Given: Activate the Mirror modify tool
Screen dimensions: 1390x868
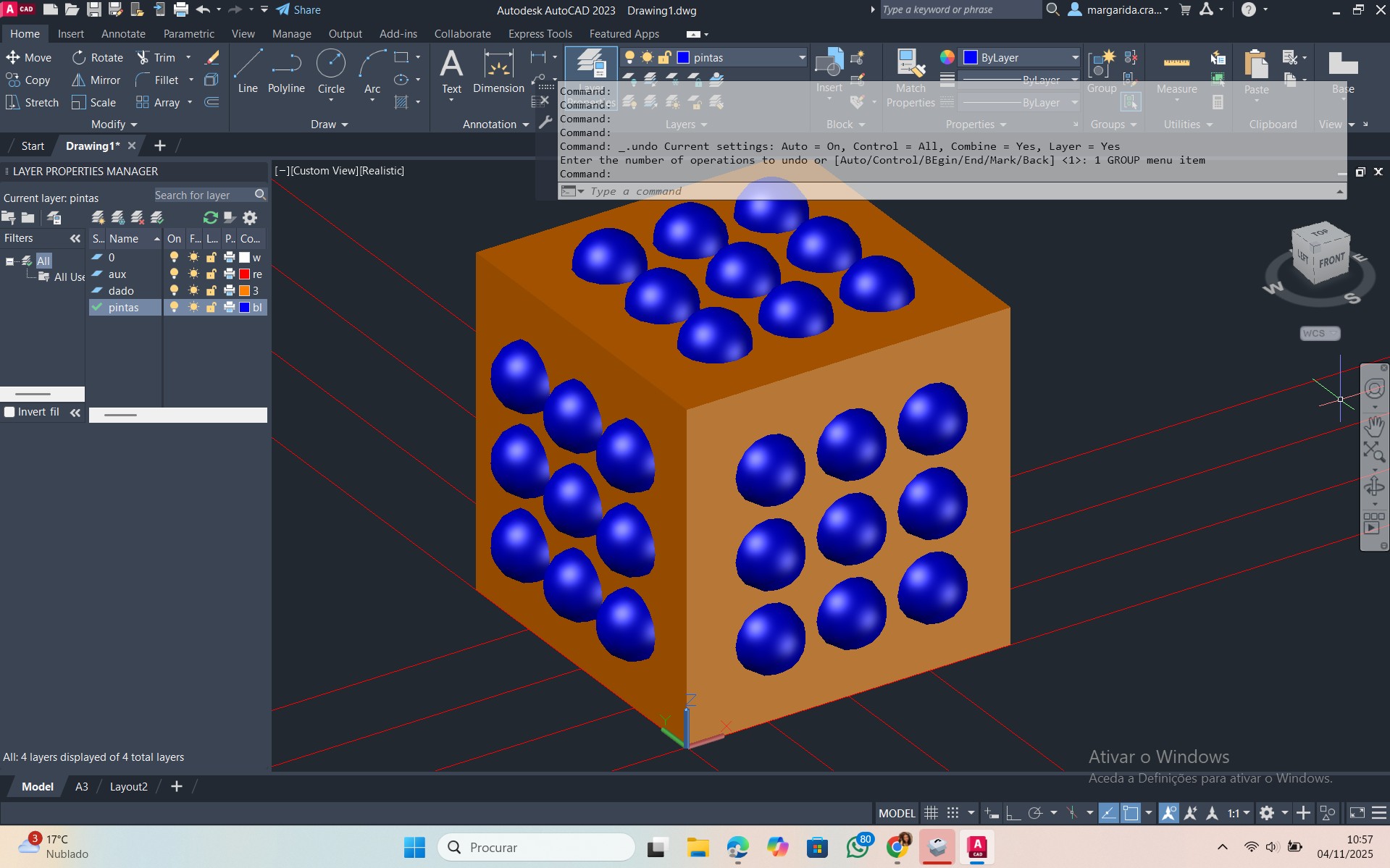Looking at the screenshot, I should [x=96, y=80].
